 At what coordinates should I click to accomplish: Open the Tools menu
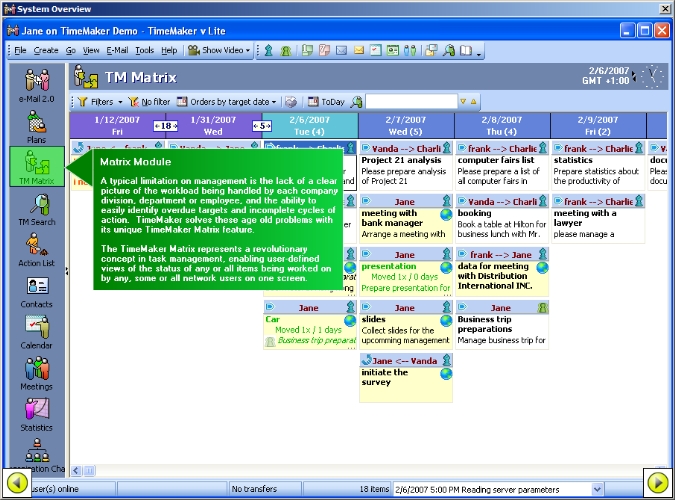tap(144, 50)
